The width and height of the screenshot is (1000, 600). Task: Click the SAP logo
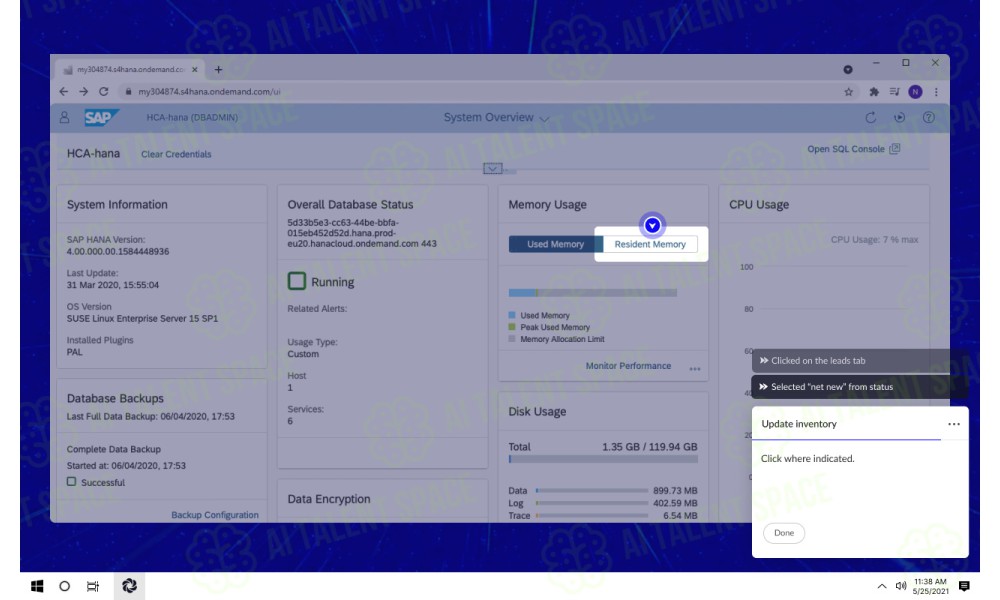point(101,117)
